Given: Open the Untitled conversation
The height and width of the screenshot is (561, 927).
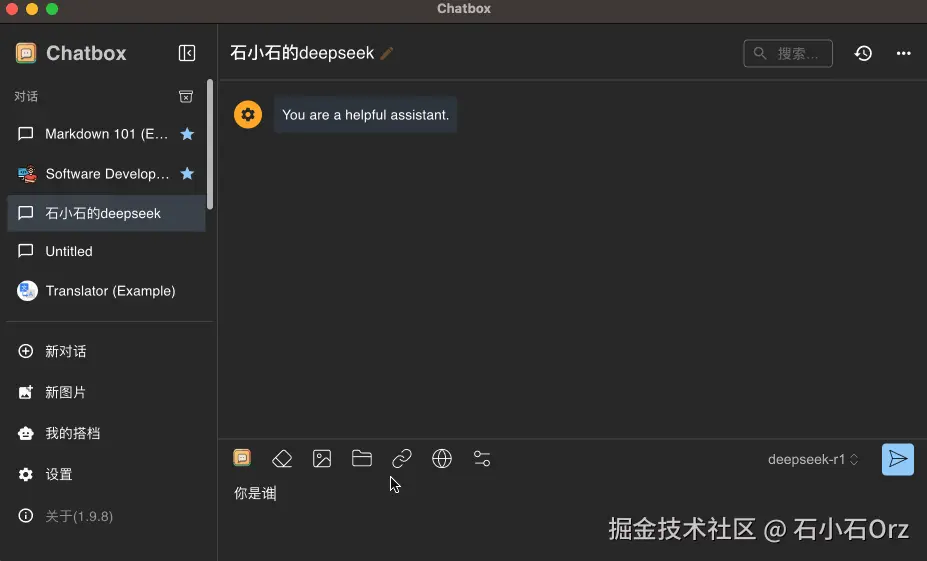Looking at the screenshot, I should tap(106, 251).
